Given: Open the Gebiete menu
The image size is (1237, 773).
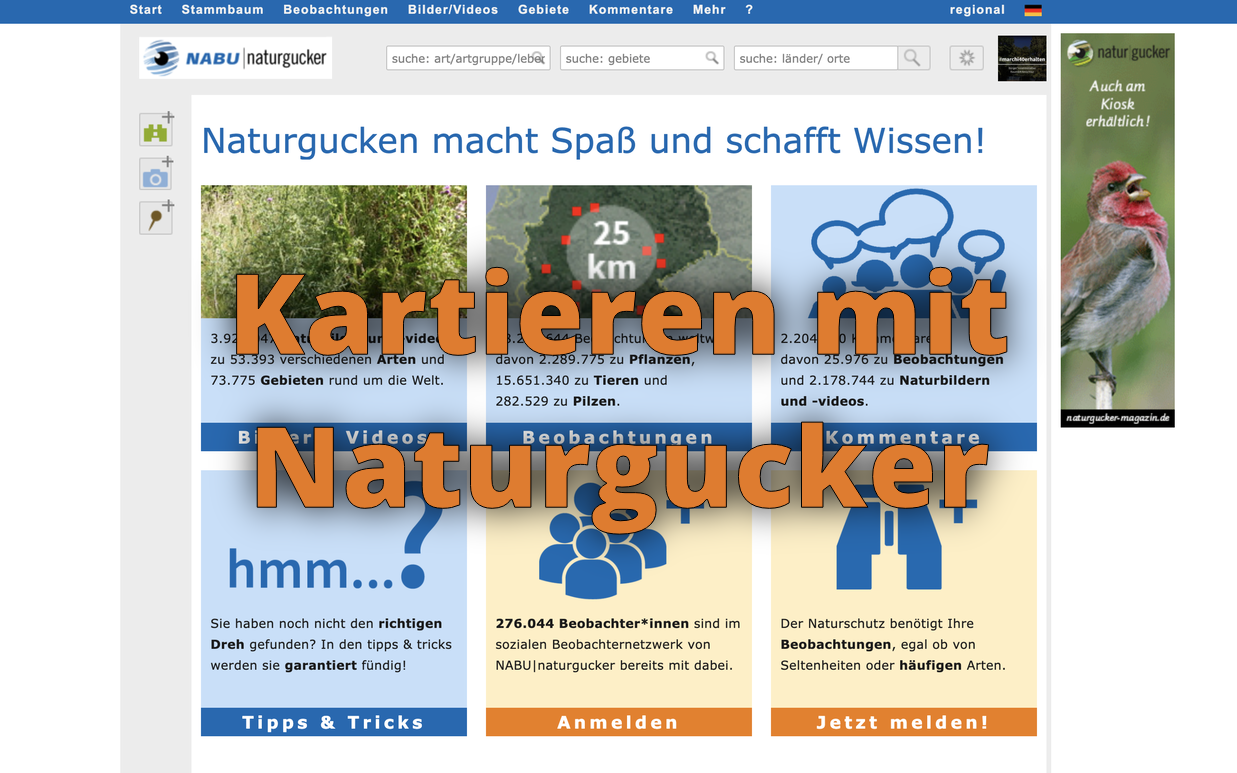Looking at the screenshot, I should click(x=543, y=10).
